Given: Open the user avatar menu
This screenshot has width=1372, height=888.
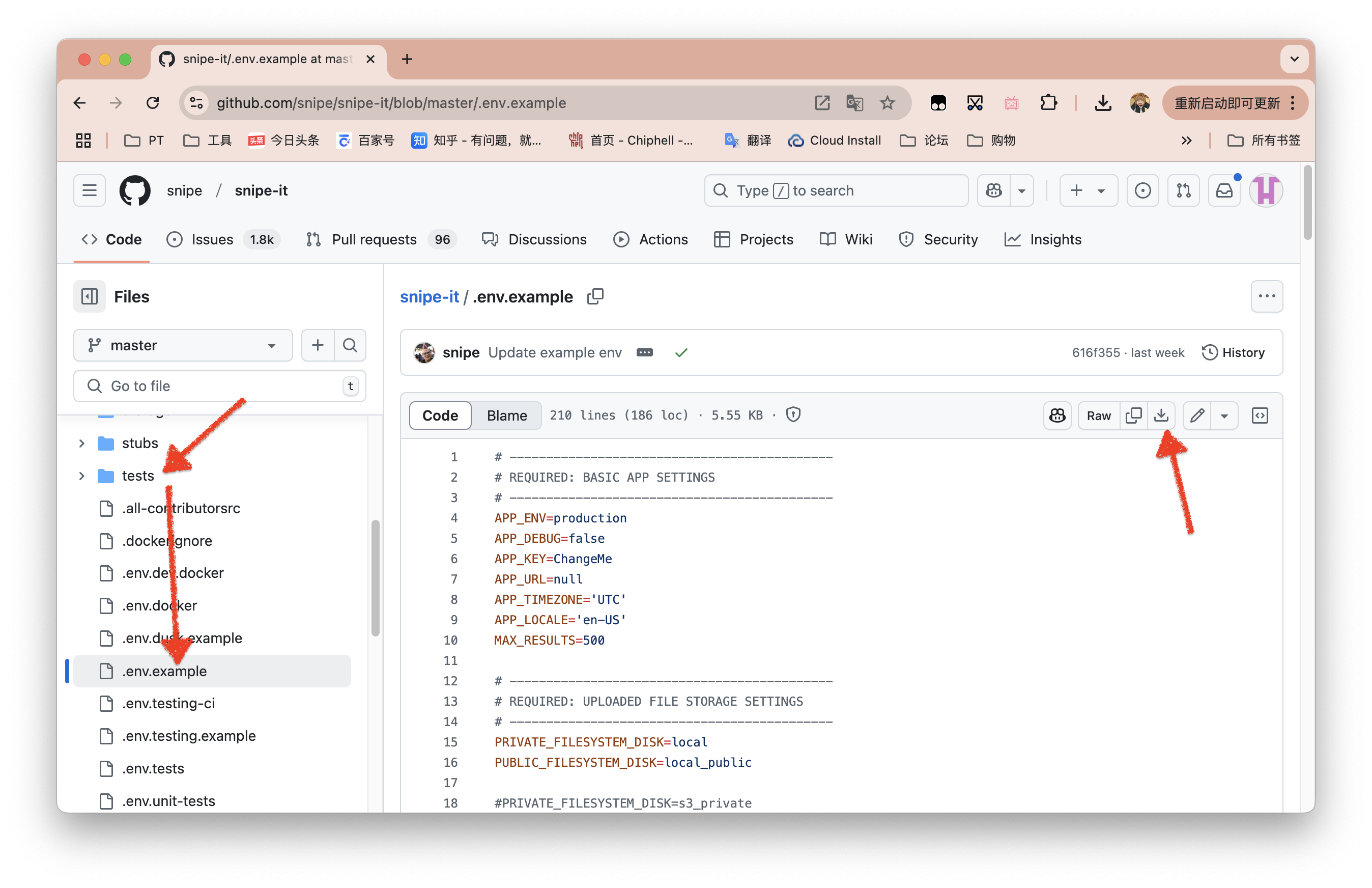Looking at the screenshot, I should (1266, 190).
